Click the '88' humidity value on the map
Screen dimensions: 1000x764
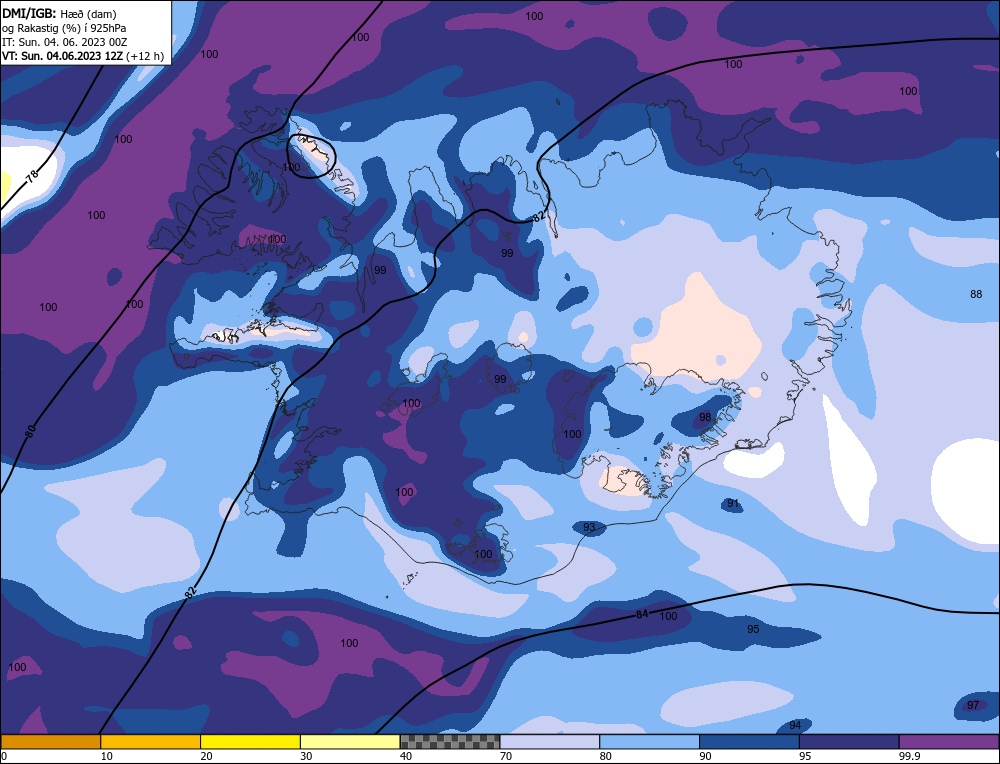click(x=976, y=294)
